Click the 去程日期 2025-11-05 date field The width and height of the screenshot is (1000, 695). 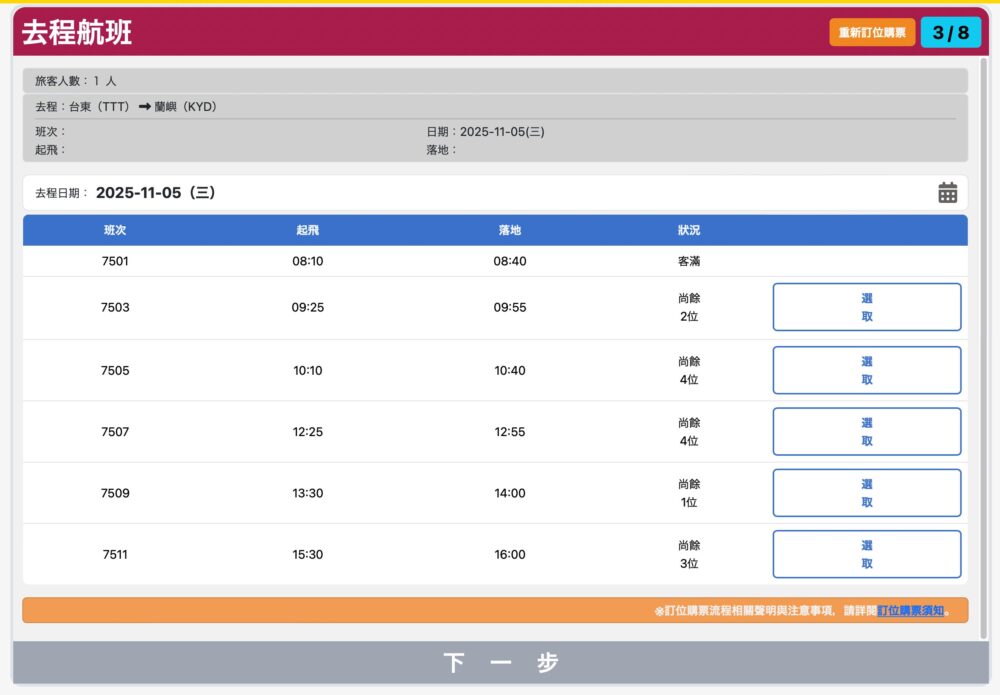point(156,193)
